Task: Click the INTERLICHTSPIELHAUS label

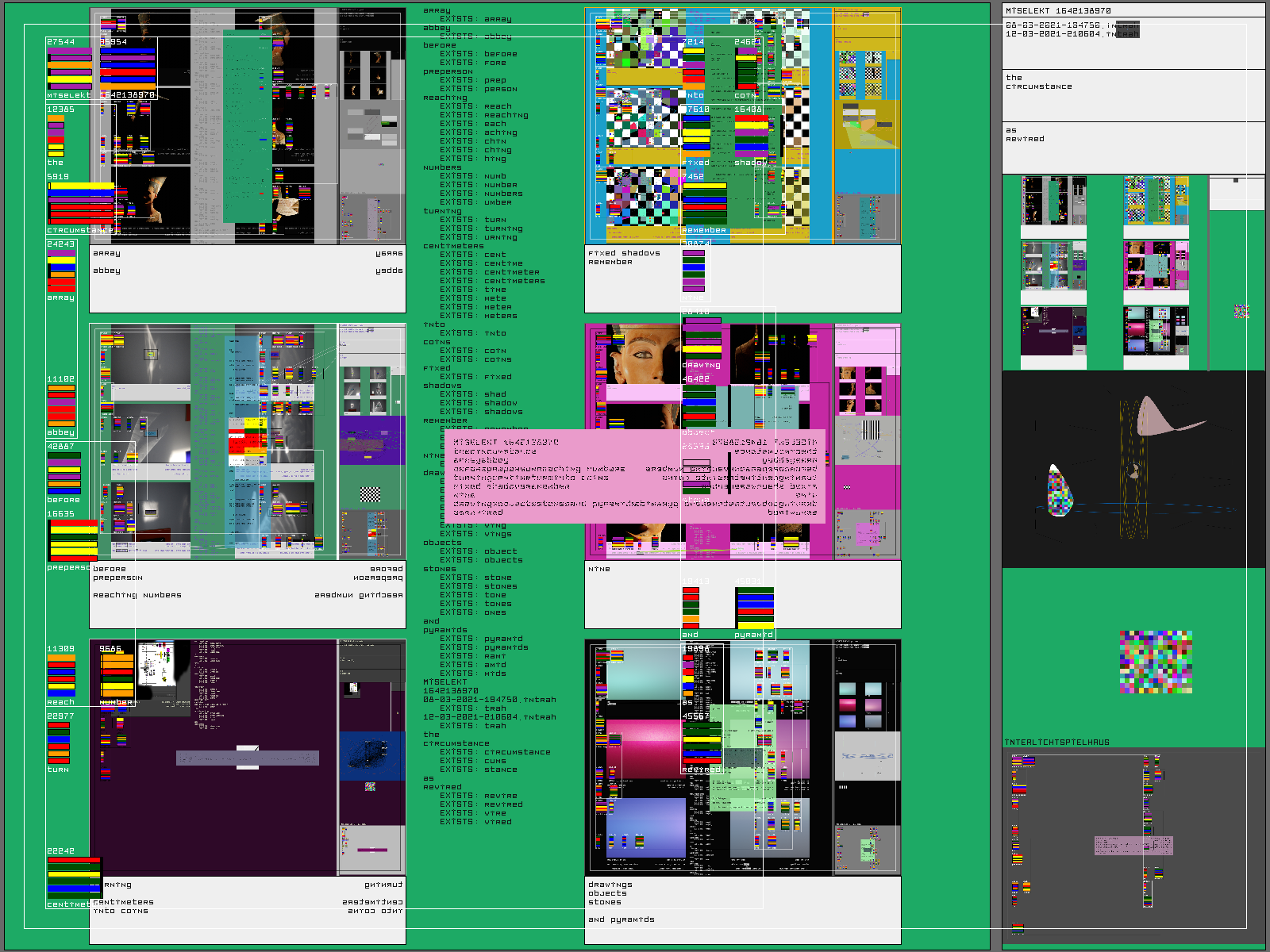Action: pyautogui.click(x=1056, y=743)
